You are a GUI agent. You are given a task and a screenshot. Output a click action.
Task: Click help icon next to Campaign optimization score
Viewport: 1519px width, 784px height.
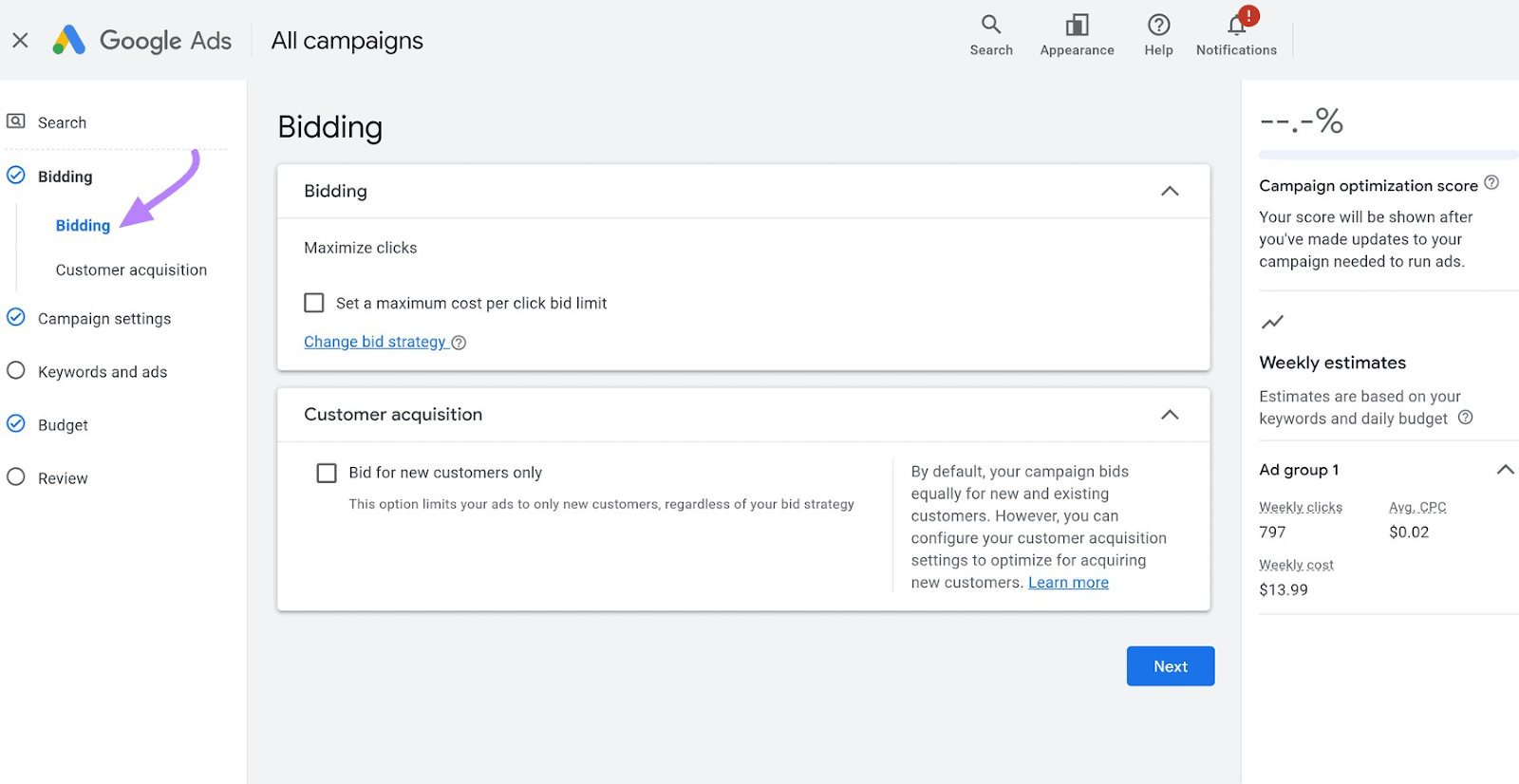pyautogui.click(x=1491, y=183)
